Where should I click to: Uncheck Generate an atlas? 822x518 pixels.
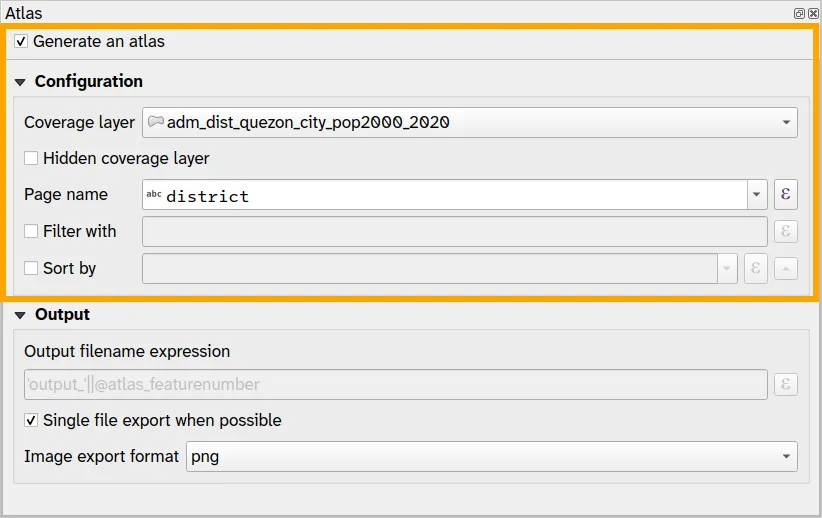(22, 42)
